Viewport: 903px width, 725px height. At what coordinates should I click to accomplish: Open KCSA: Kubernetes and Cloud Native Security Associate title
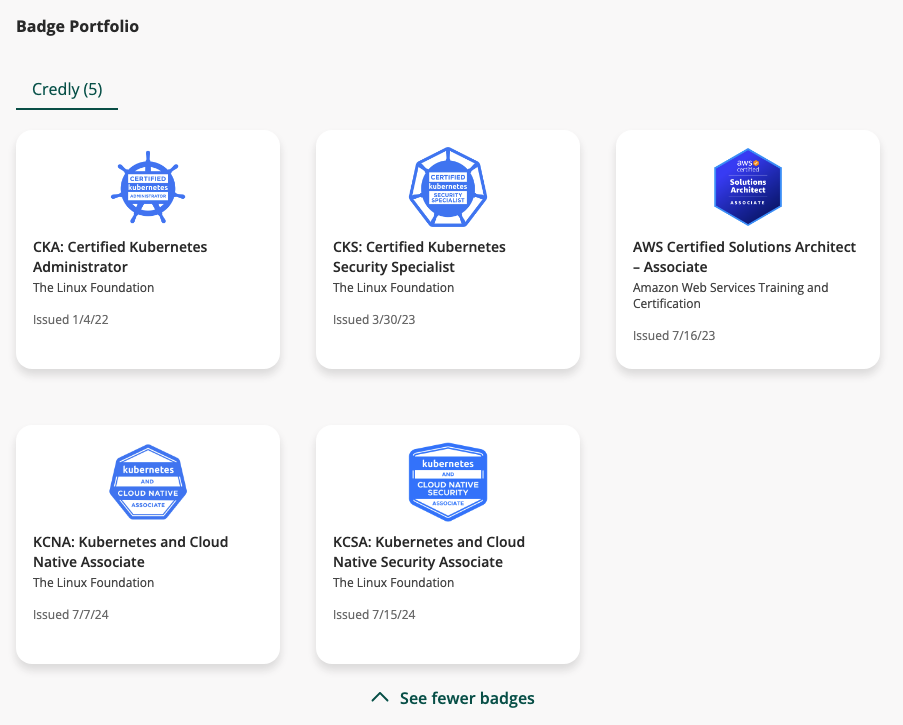(429, 552)
